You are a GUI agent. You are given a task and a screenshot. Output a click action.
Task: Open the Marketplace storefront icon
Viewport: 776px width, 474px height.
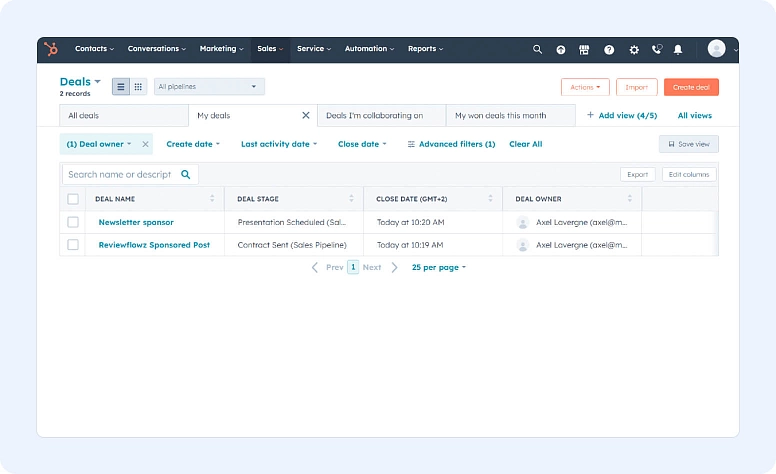[x=584, y=49]
